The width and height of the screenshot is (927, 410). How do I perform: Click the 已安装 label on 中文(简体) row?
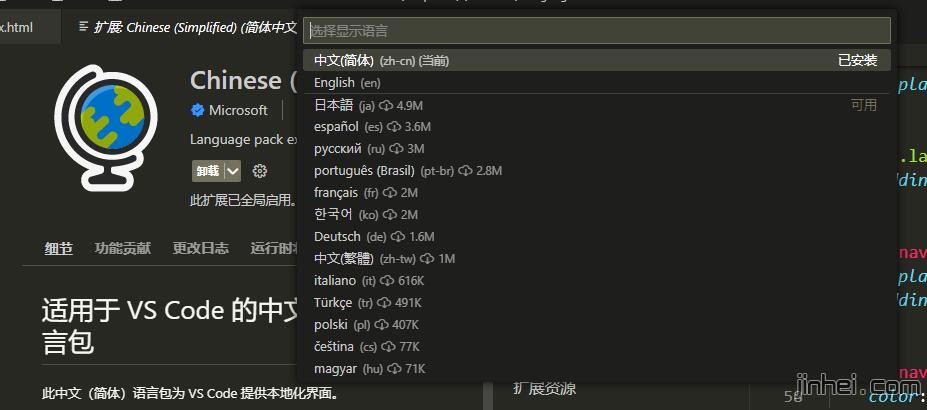(x=857, y=60)
